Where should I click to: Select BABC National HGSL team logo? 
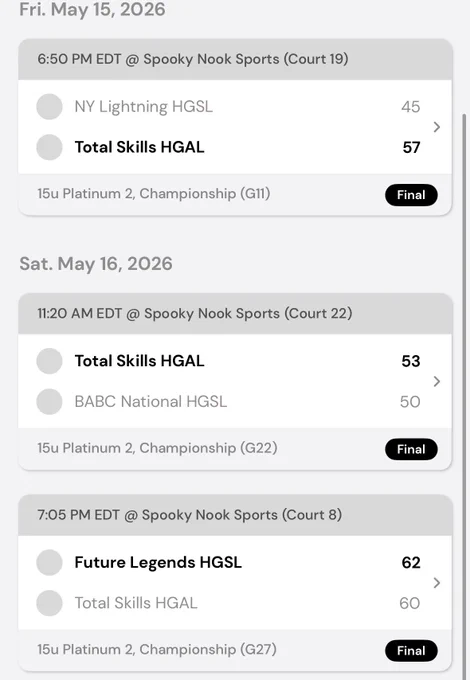[x=49, y=402]
